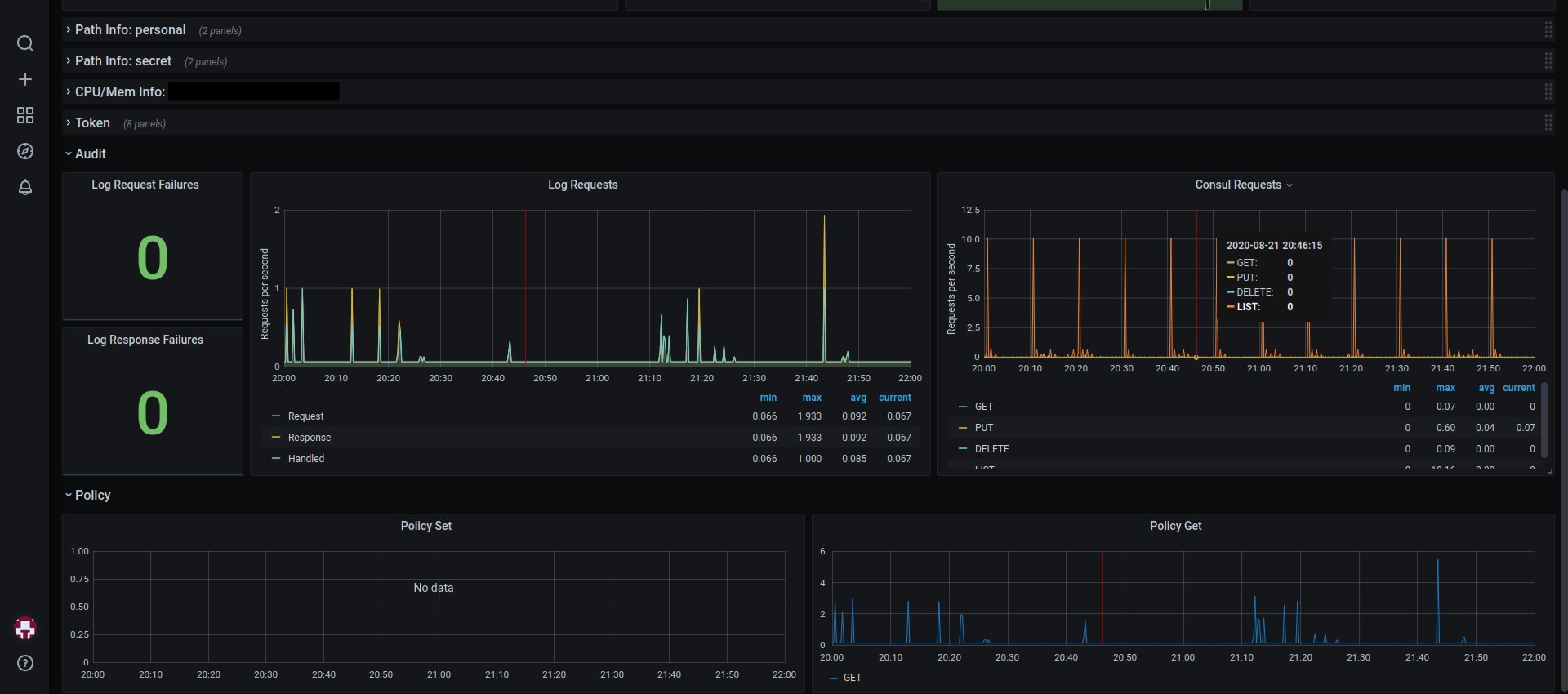The width and height of the screenshot is (1568, 694).
Task: Click the Policy Get panel title
Action: pos(1175,526)
